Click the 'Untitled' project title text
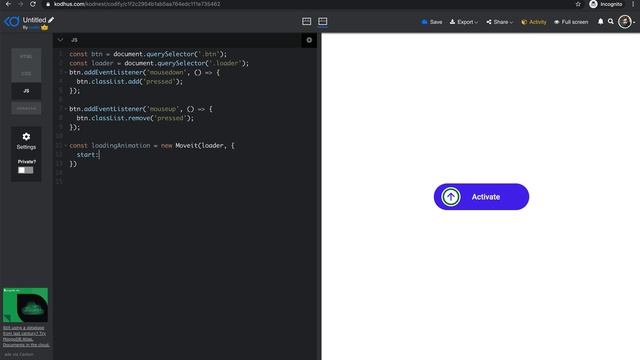The image size is (640, 360). click(34, 20)
